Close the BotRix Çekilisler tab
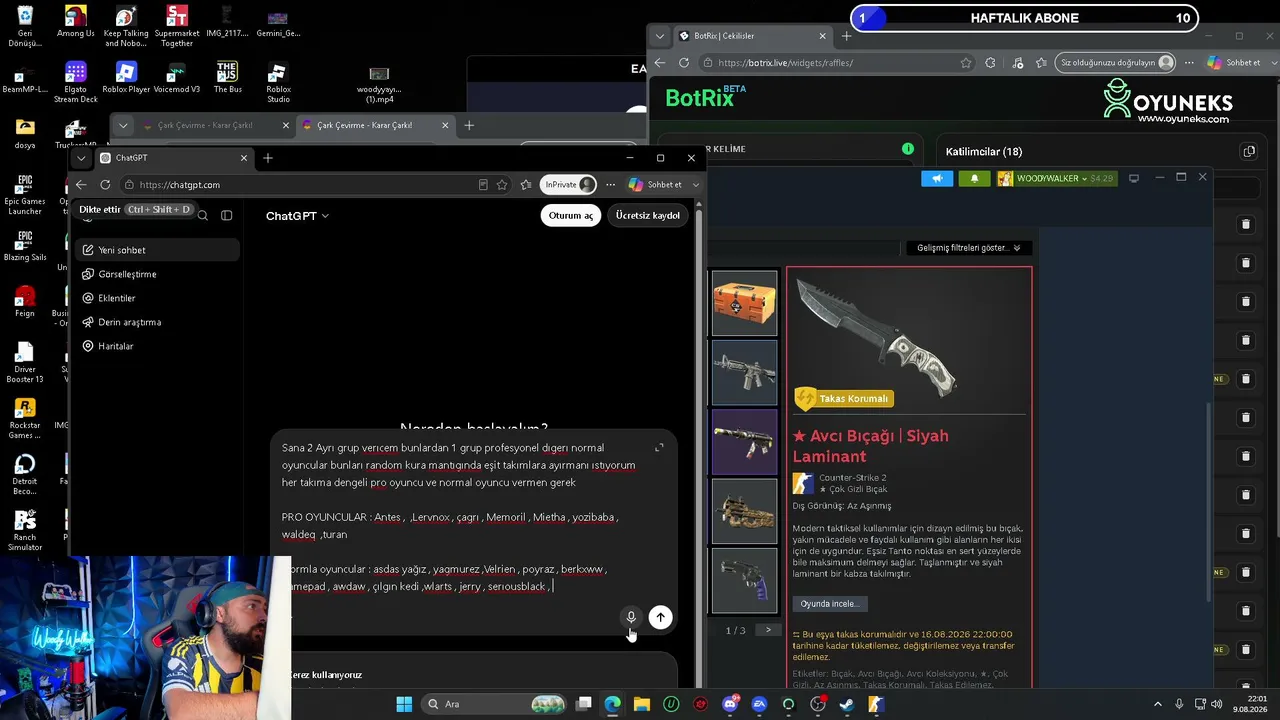Viewport: 1280px width, 720px height. coord(823,36)
